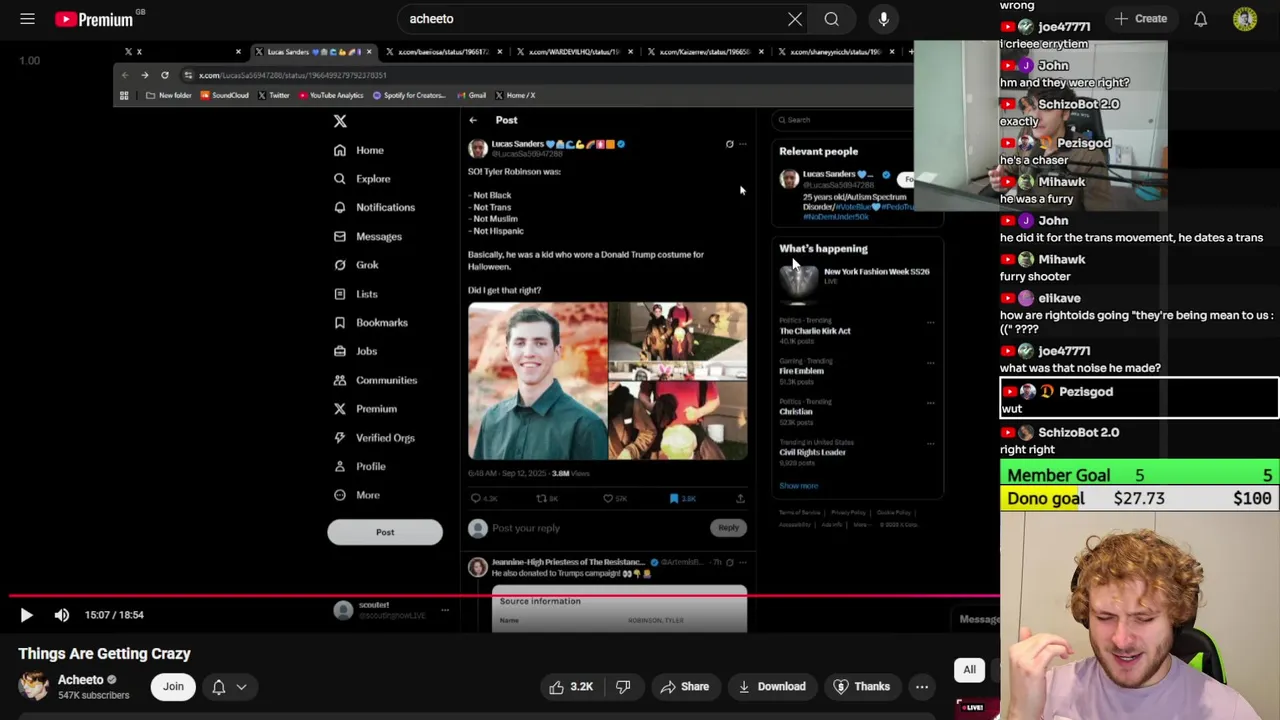Screen dimensions: 1280x720
Task: Toggle channel notification bell
Action: [x=219, y=687]
